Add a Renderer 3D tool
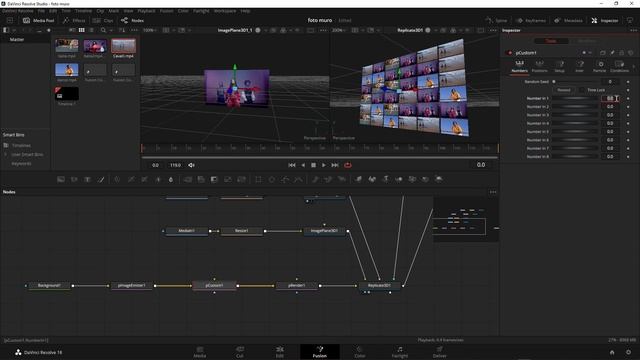The width and height of the screenshot is (640, 360). point(439,179)
